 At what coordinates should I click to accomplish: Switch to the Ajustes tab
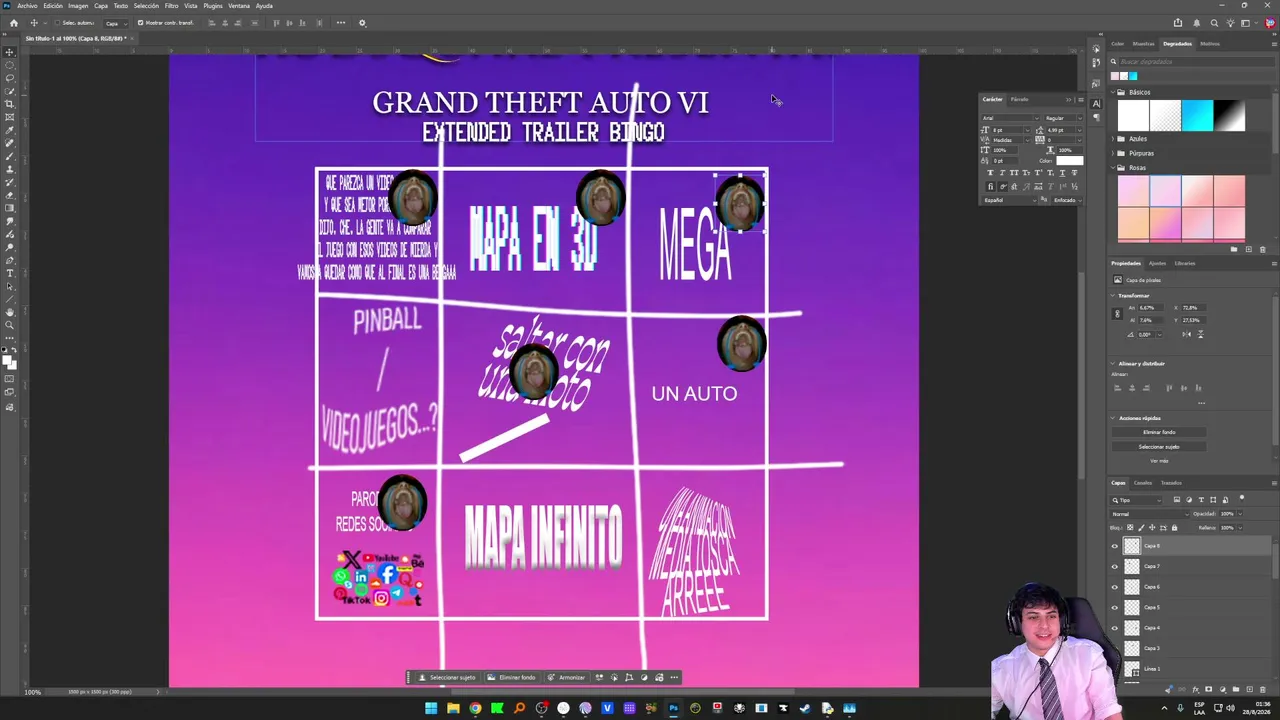(1157, 264)
